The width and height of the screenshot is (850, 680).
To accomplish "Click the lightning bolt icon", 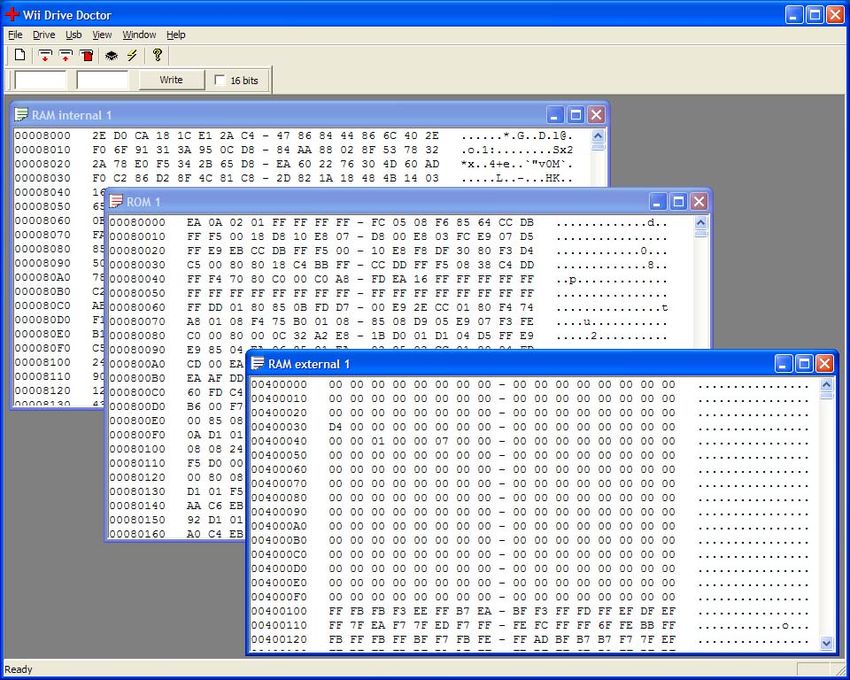I will (132, 55).
